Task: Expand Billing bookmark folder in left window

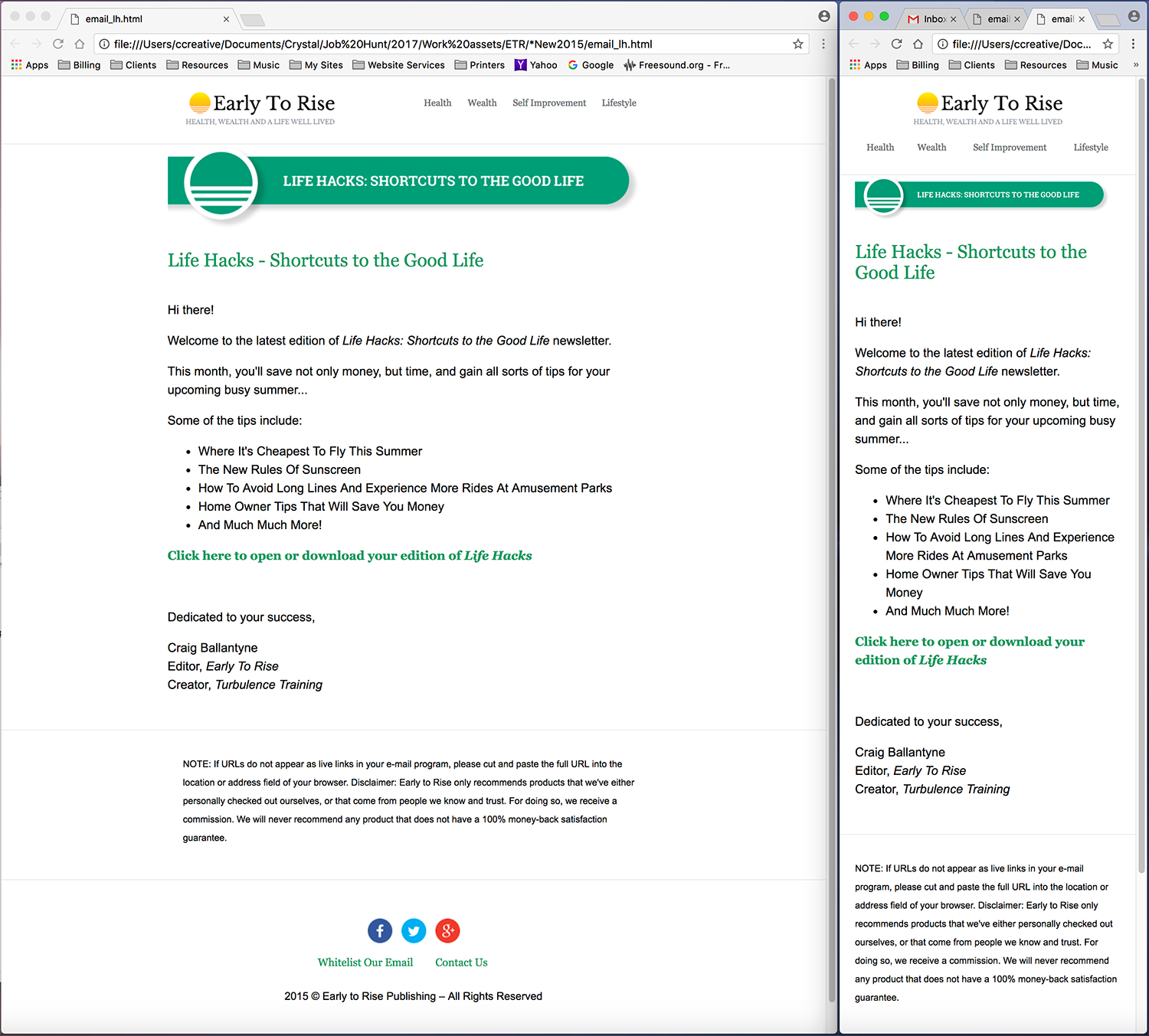Action: coord(80,65)
